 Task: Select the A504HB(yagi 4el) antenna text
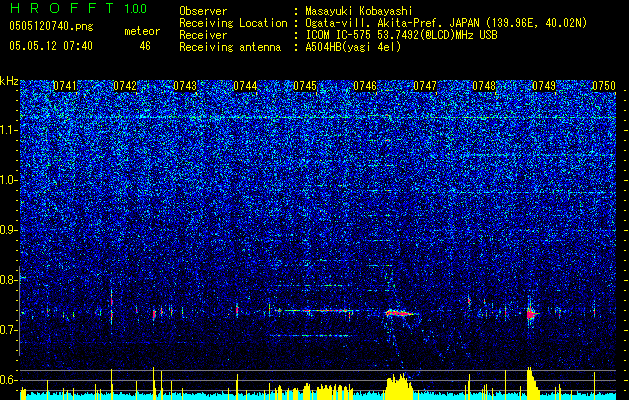click(353, 47)
